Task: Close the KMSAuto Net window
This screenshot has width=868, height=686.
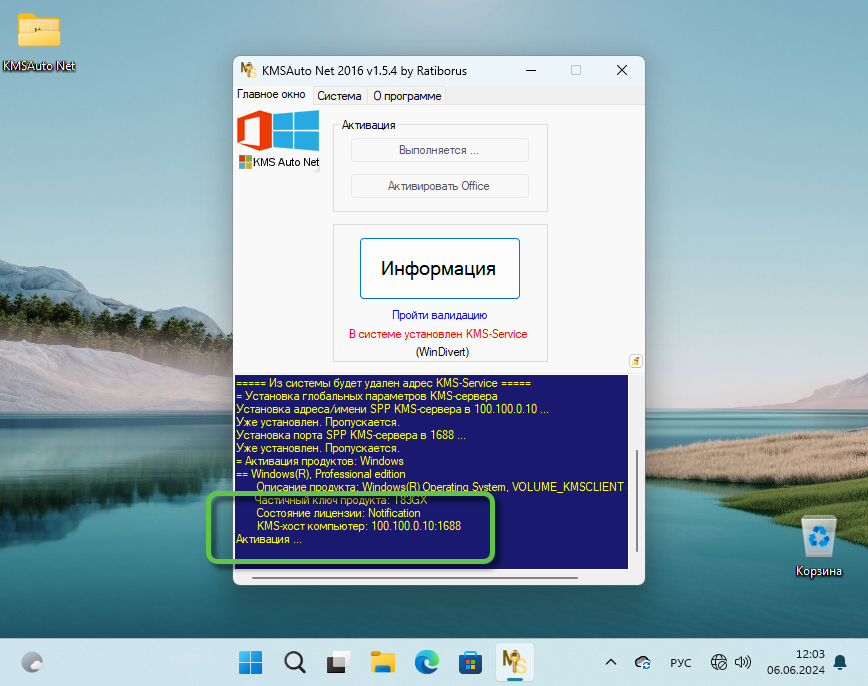Action: 622,70
